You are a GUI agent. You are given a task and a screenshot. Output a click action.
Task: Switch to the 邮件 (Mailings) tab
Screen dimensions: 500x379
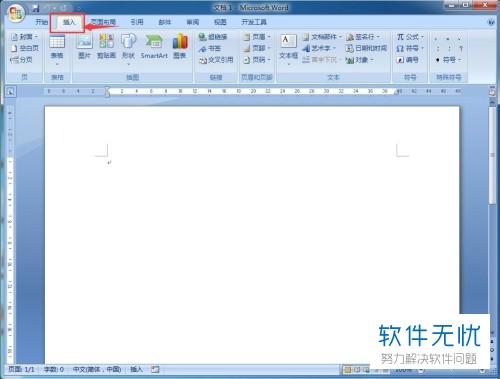(x=165, y=22)
